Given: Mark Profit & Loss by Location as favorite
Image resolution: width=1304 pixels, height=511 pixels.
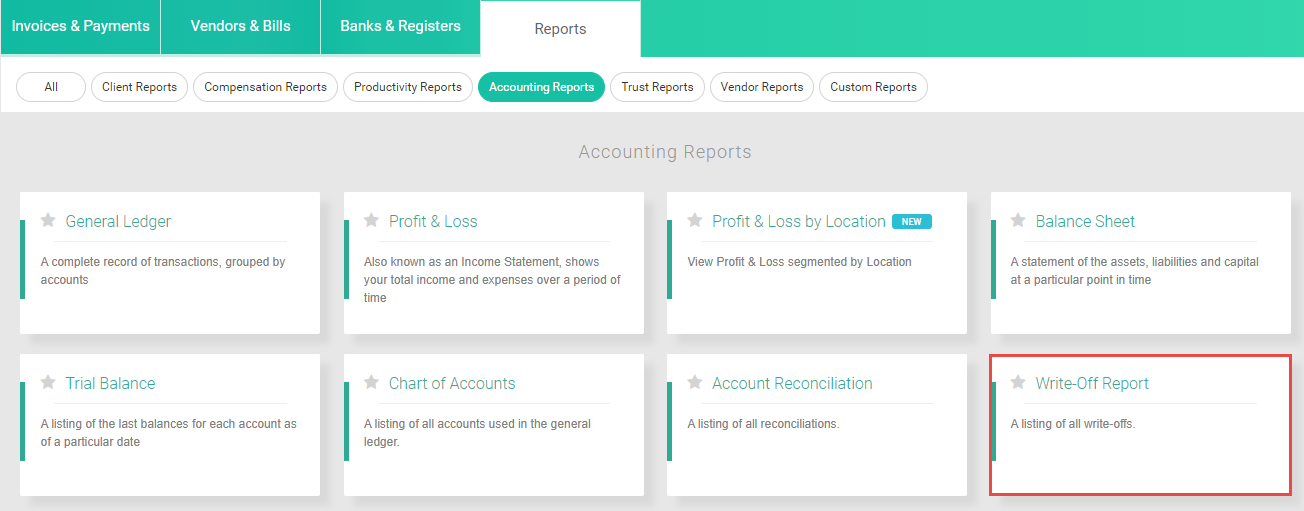Looking at the screenshot, I should coord(695,220).
